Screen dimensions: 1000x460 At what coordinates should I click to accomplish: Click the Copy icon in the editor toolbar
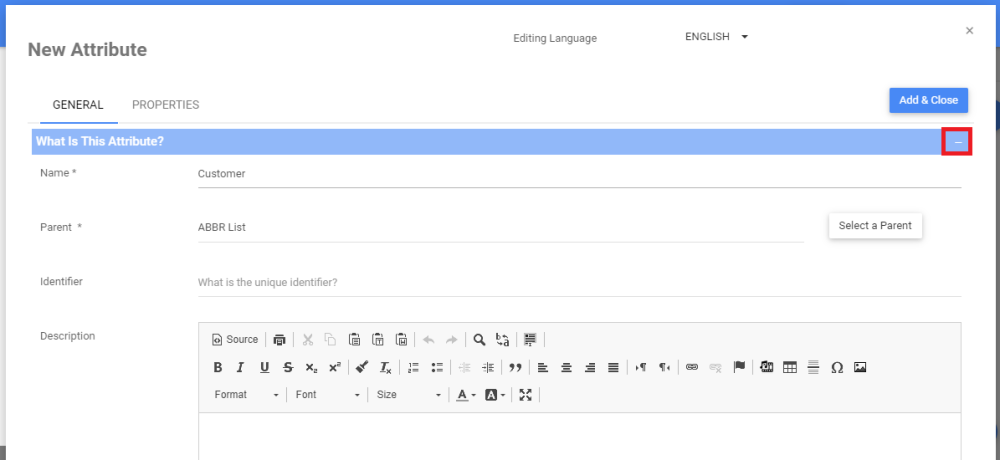pyautogui.click(x=330, y=339)
